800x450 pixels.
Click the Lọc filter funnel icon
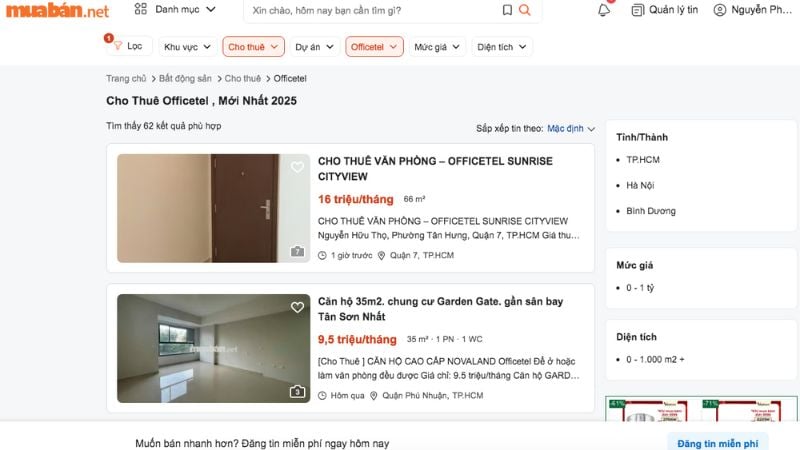click(118, 46)
